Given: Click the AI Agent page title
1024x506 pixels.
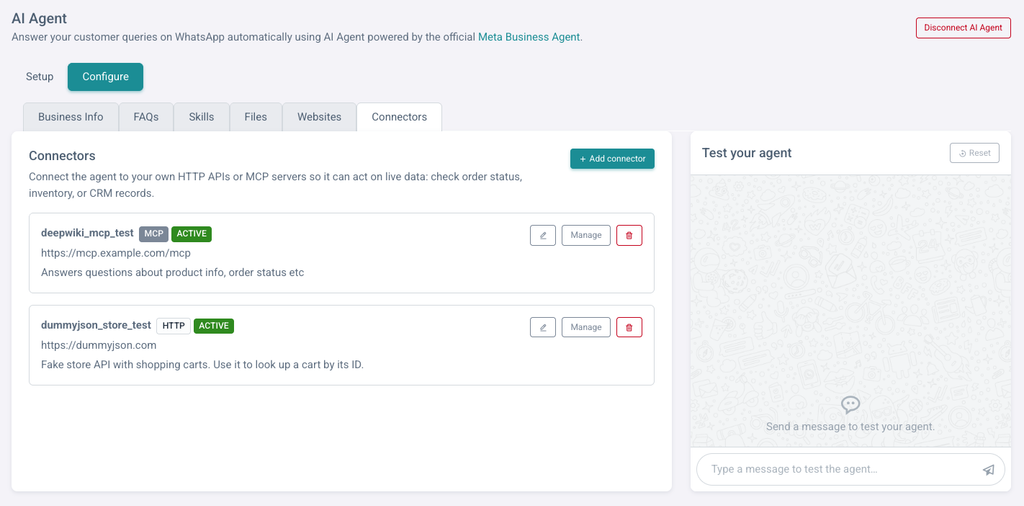Looking at the screenshot, I should pos(39,19).
